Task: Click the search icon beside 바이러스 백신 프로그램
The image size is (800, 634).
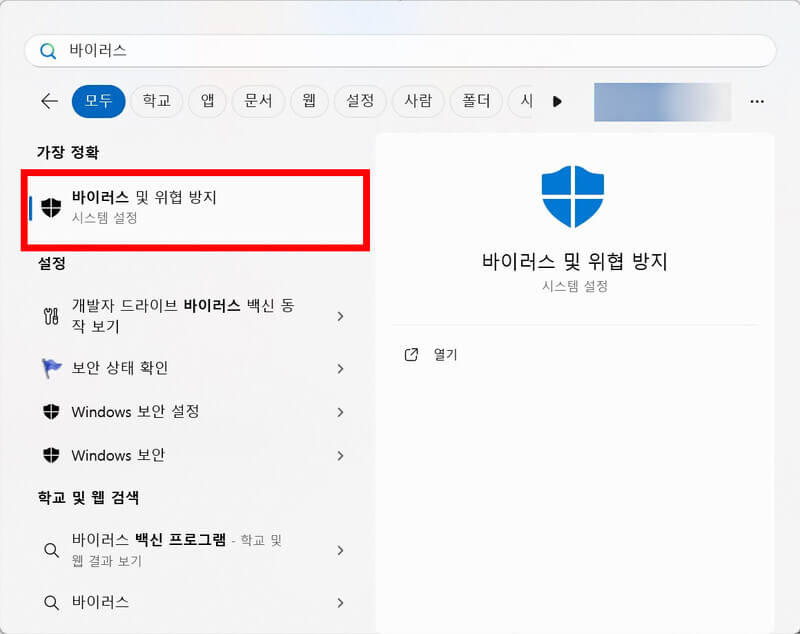Action: 51,550
